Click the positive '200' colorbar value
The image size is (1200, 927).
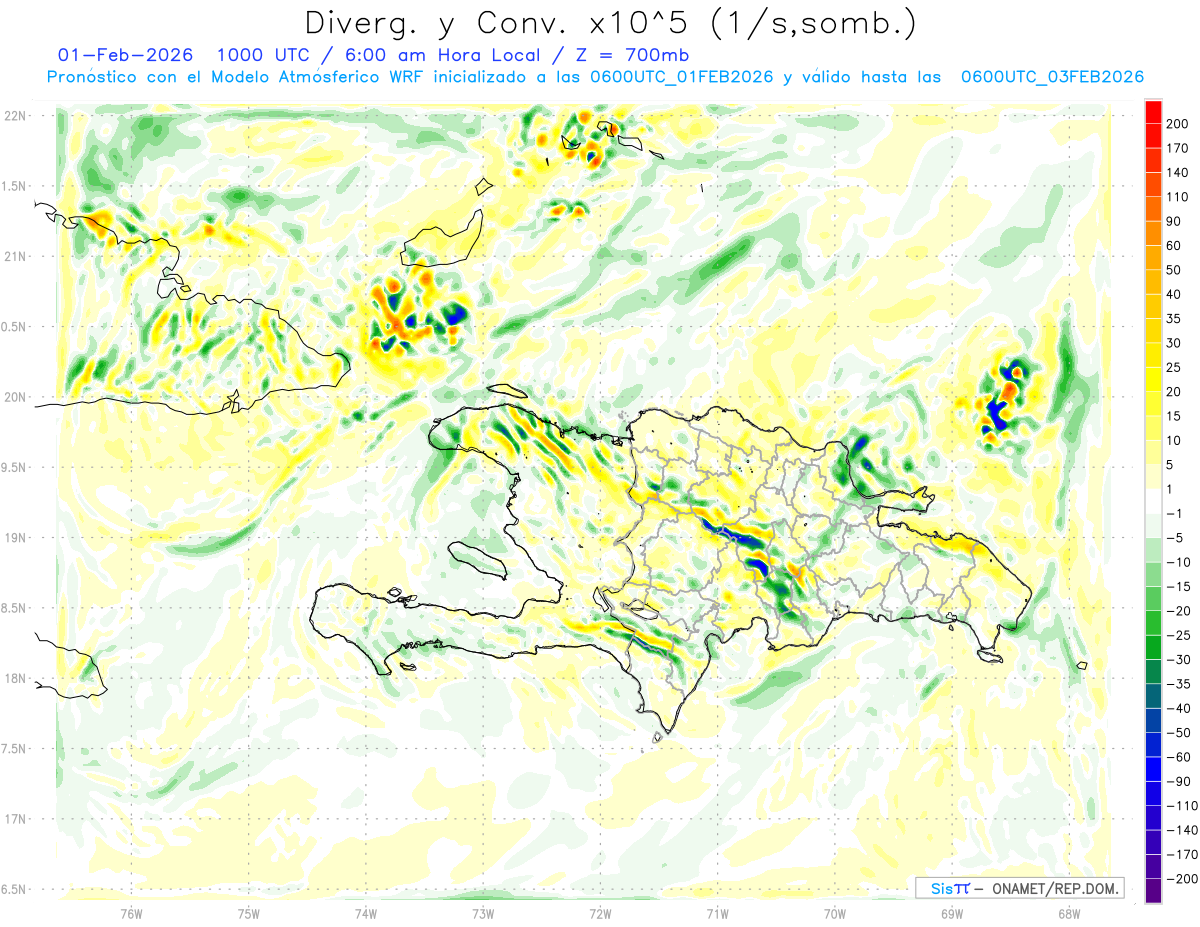pyautogui.click(x=1178, y=124)
